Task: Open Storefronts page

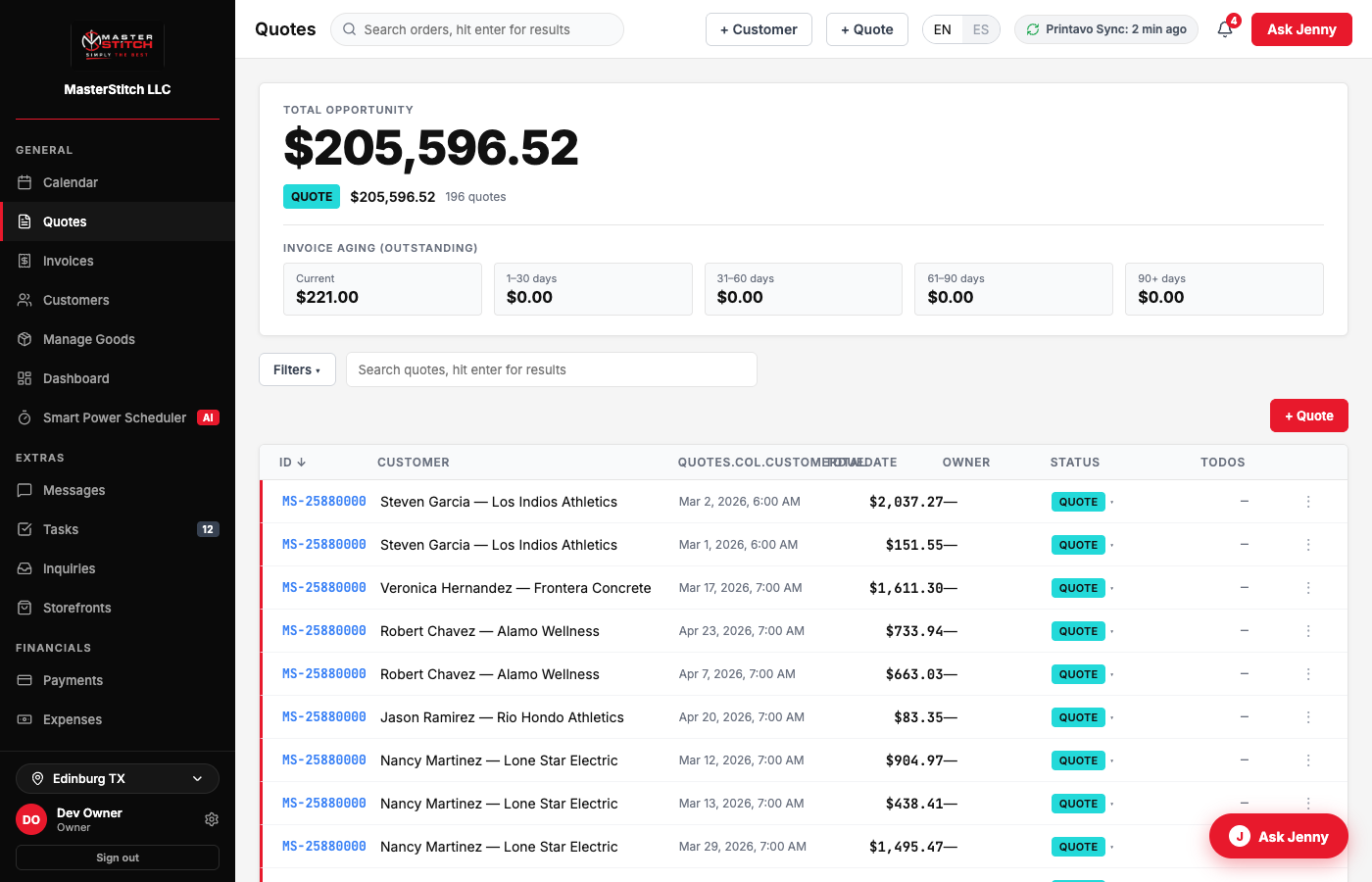Action: [x=118, y=608]
